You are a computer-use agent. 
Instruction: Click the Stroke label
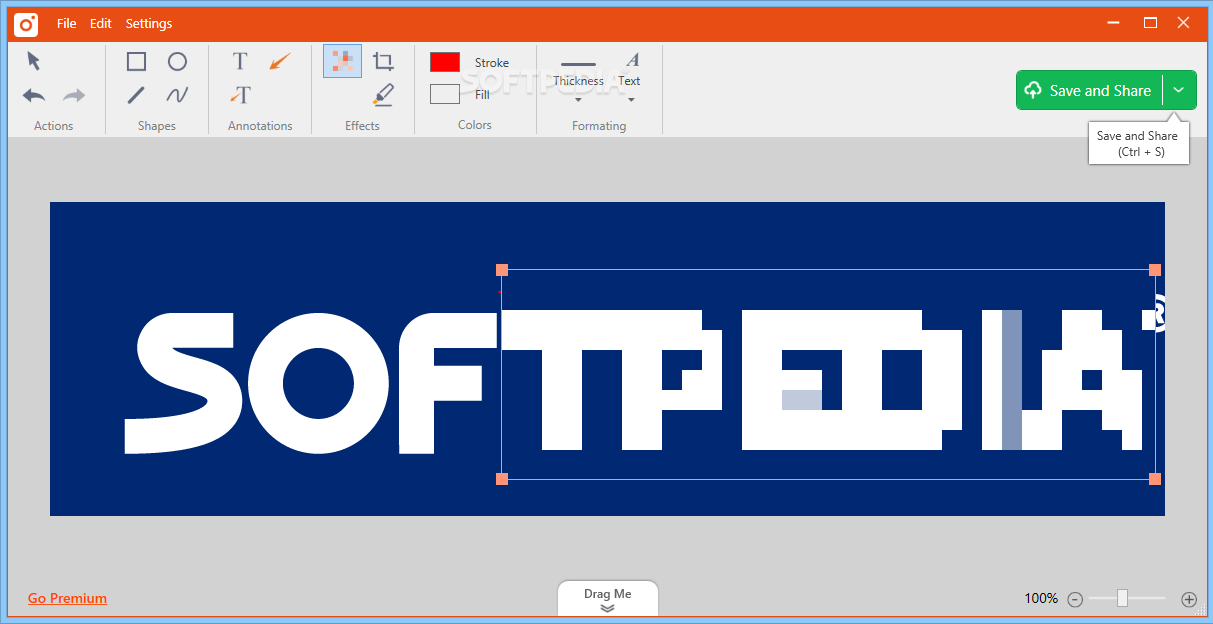492,63
